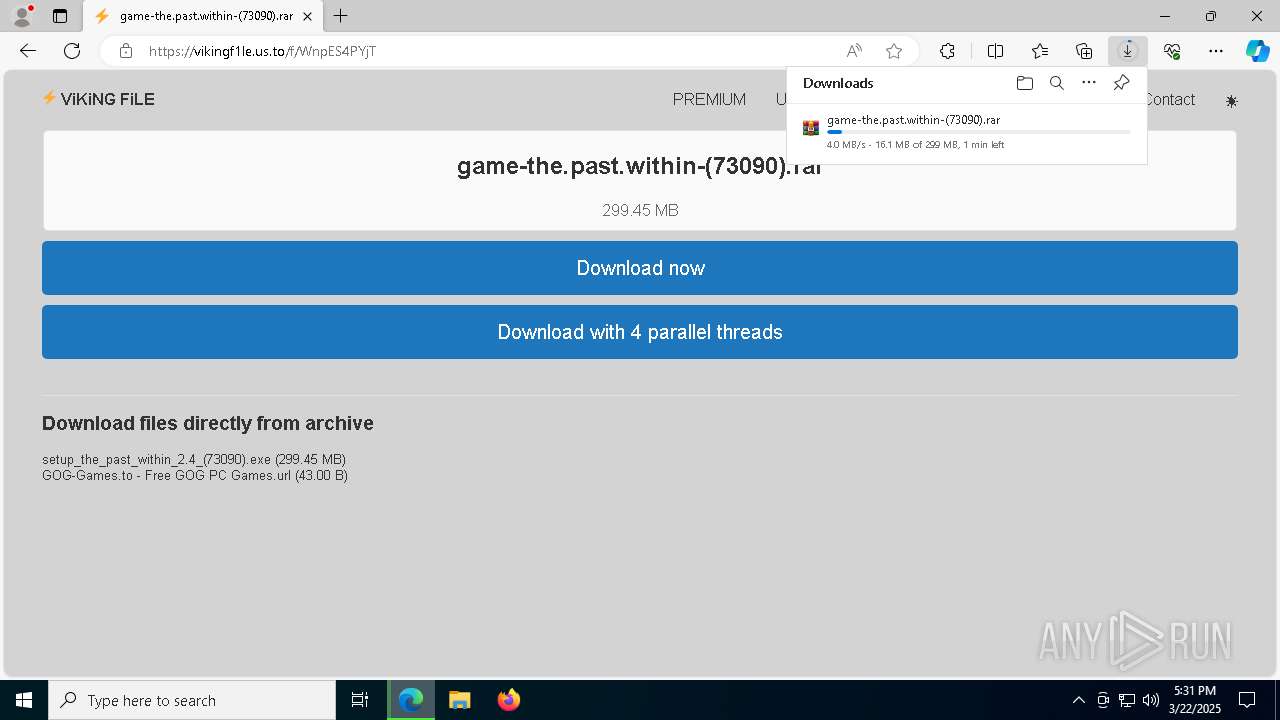Toggle Split screen view
This screenshot has height=720, width=1280.
click(x=995, y=51)
